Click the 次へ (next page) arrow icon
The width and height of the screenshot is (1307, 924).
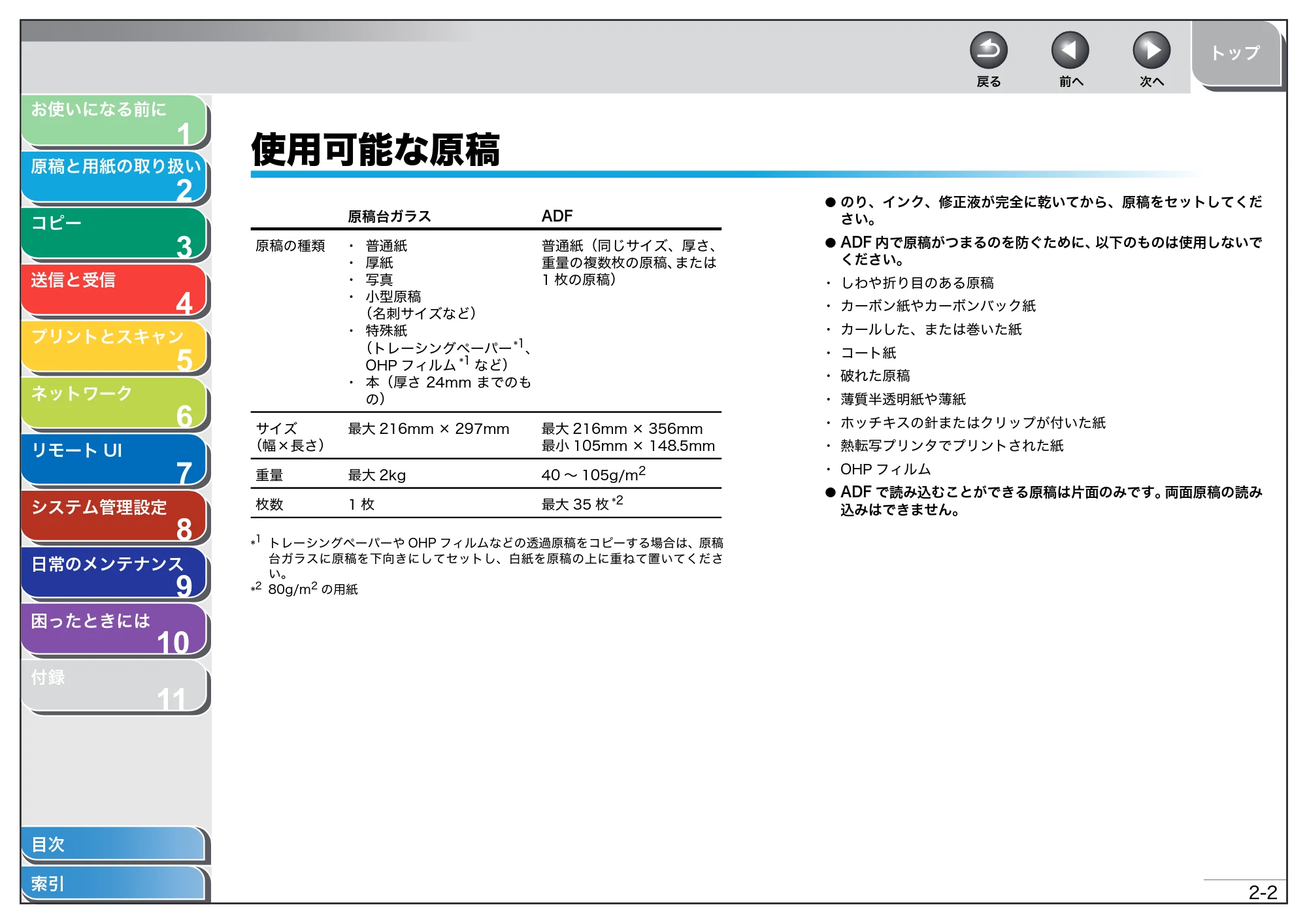(1151, 50)
